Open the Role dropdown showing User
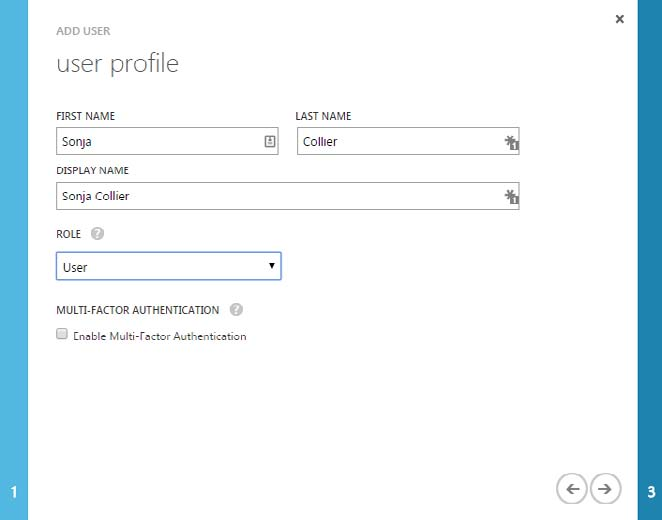 coord(160,266)
